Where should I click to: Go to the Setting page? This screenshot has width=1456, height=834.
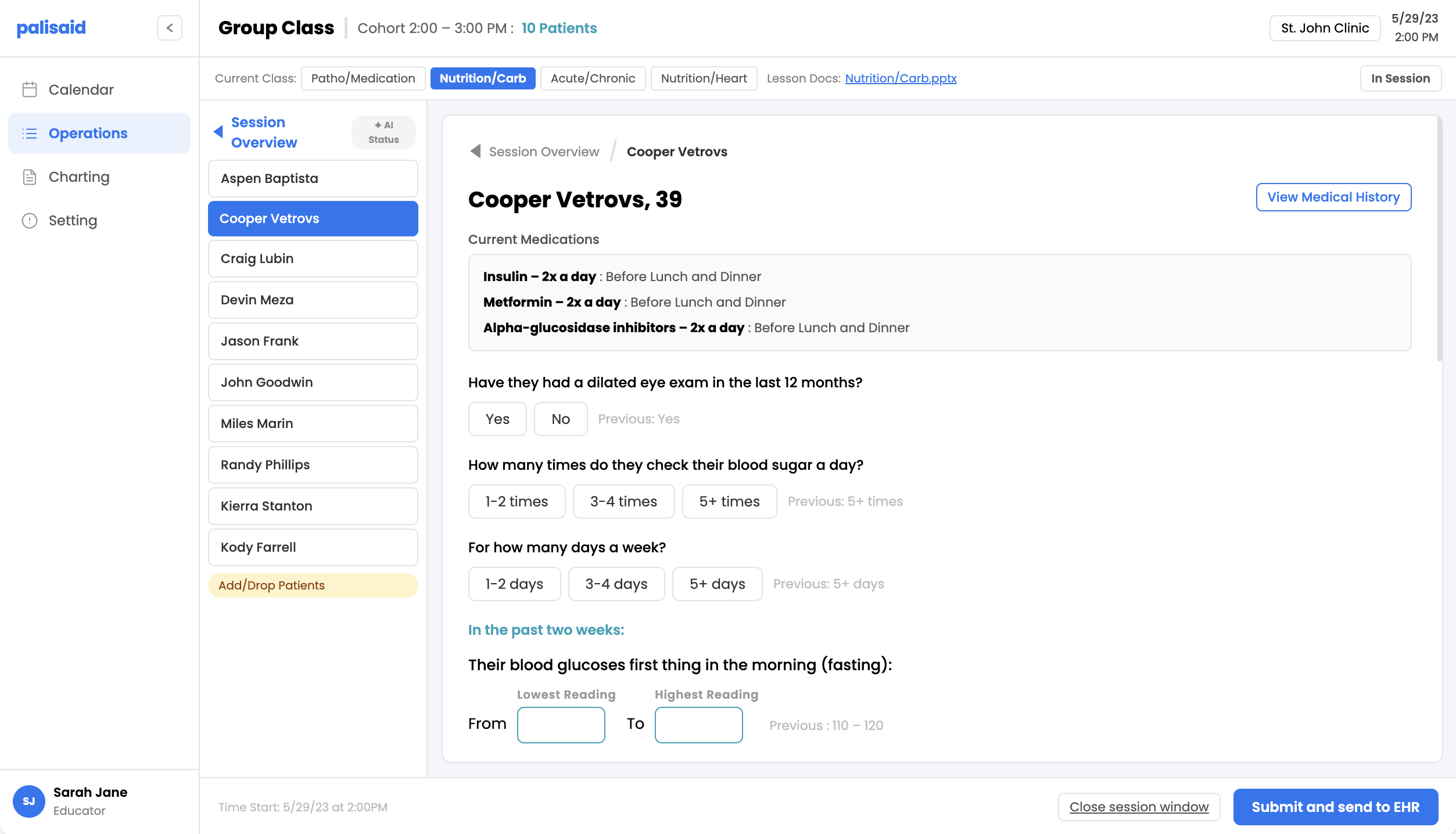(x=99, y=221)
